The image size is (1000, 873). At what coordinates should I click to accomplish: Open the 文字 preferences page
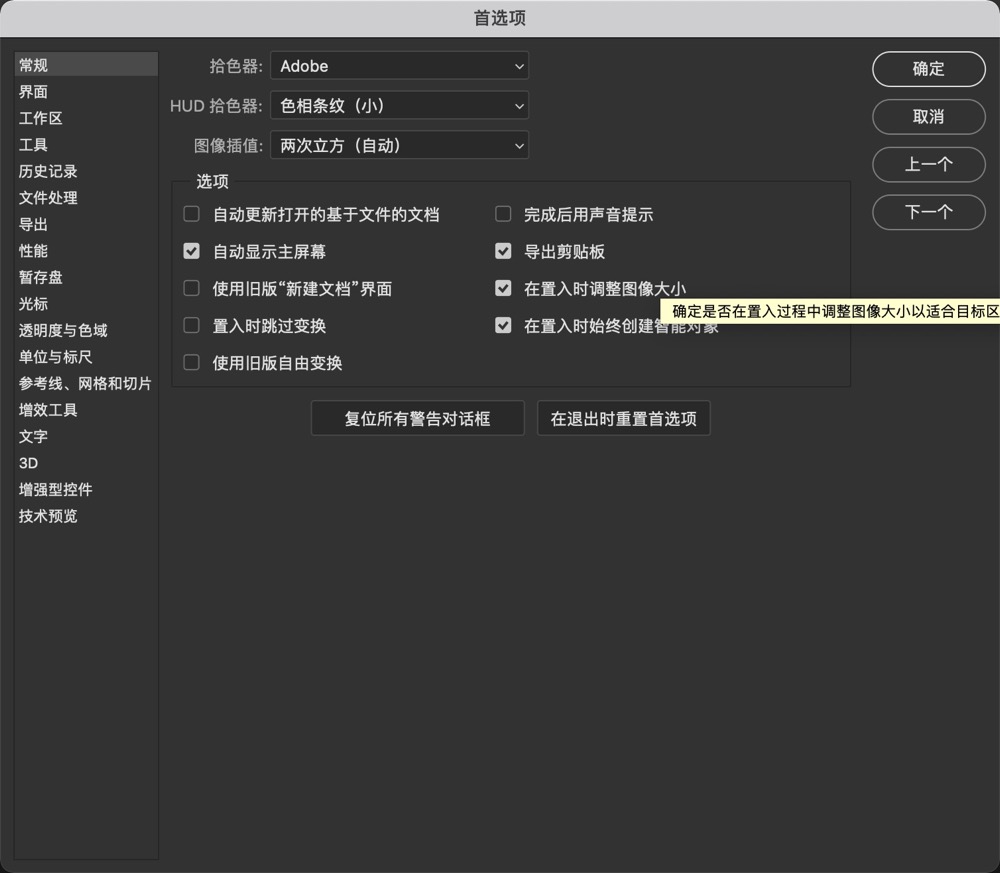33,436
